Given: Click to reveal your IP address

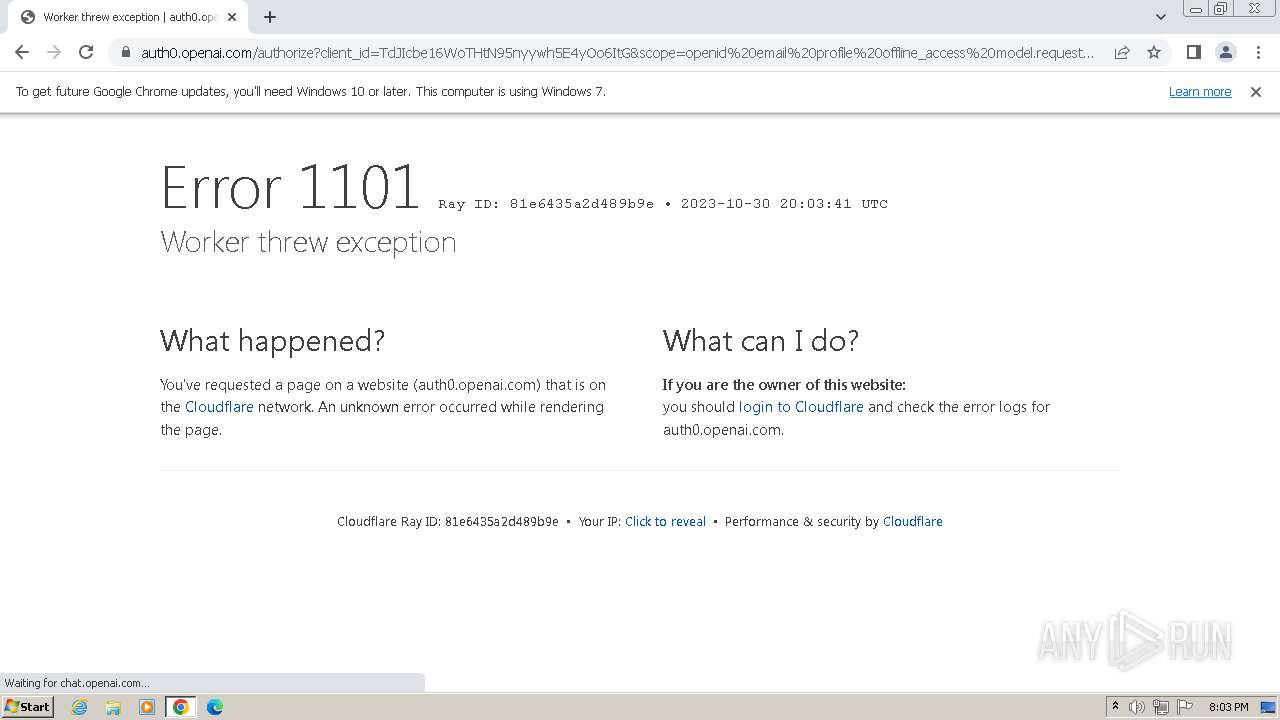Looking at the screenshot, I should coord(665,521).
